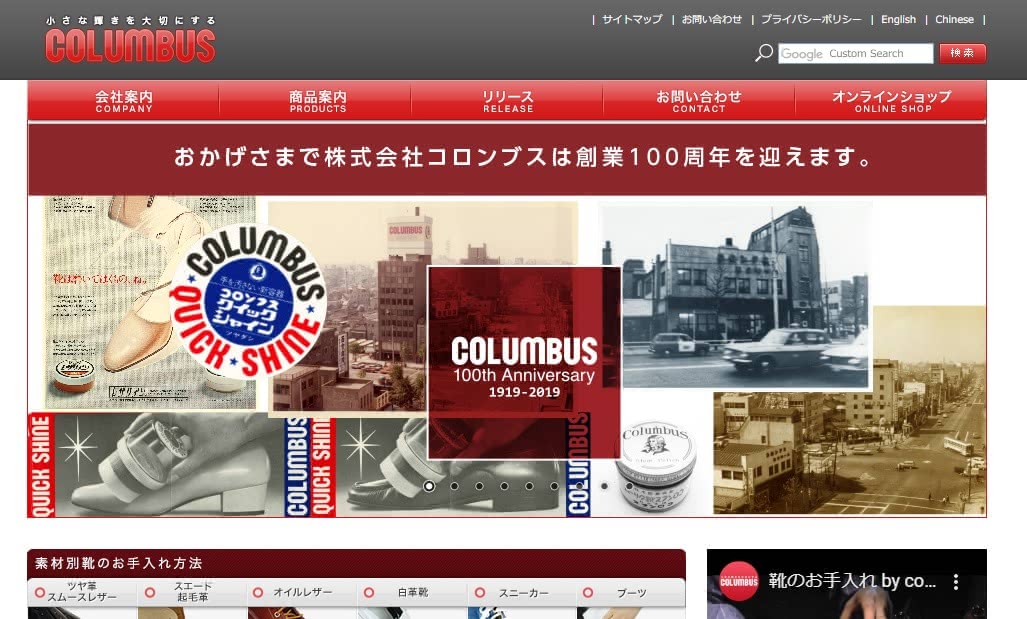Viewport: 1027px width, 619px height.
Task: Select the third carousel slide dot
Action: point(479,486)
